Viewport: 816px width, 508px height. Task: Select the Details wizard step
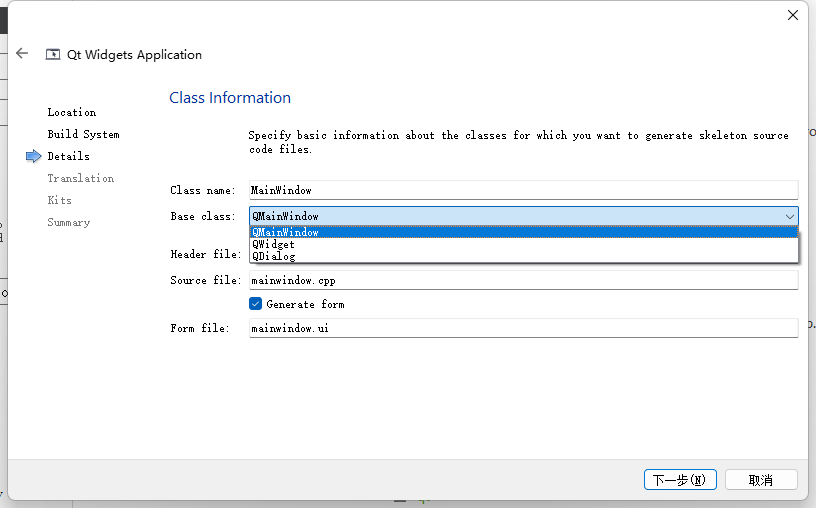pos(69,156)
